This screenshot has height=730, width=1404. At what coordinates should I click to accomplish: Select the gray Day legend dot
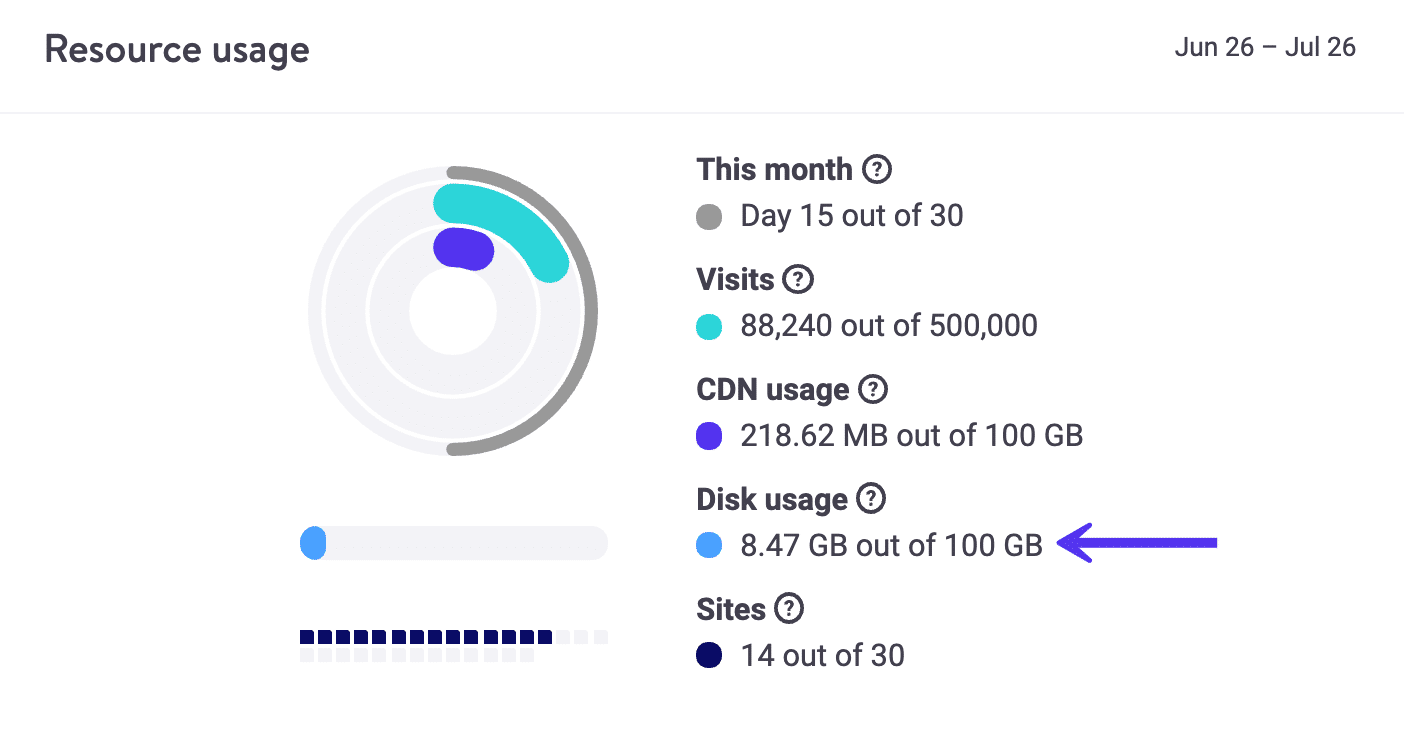point(709,216)
